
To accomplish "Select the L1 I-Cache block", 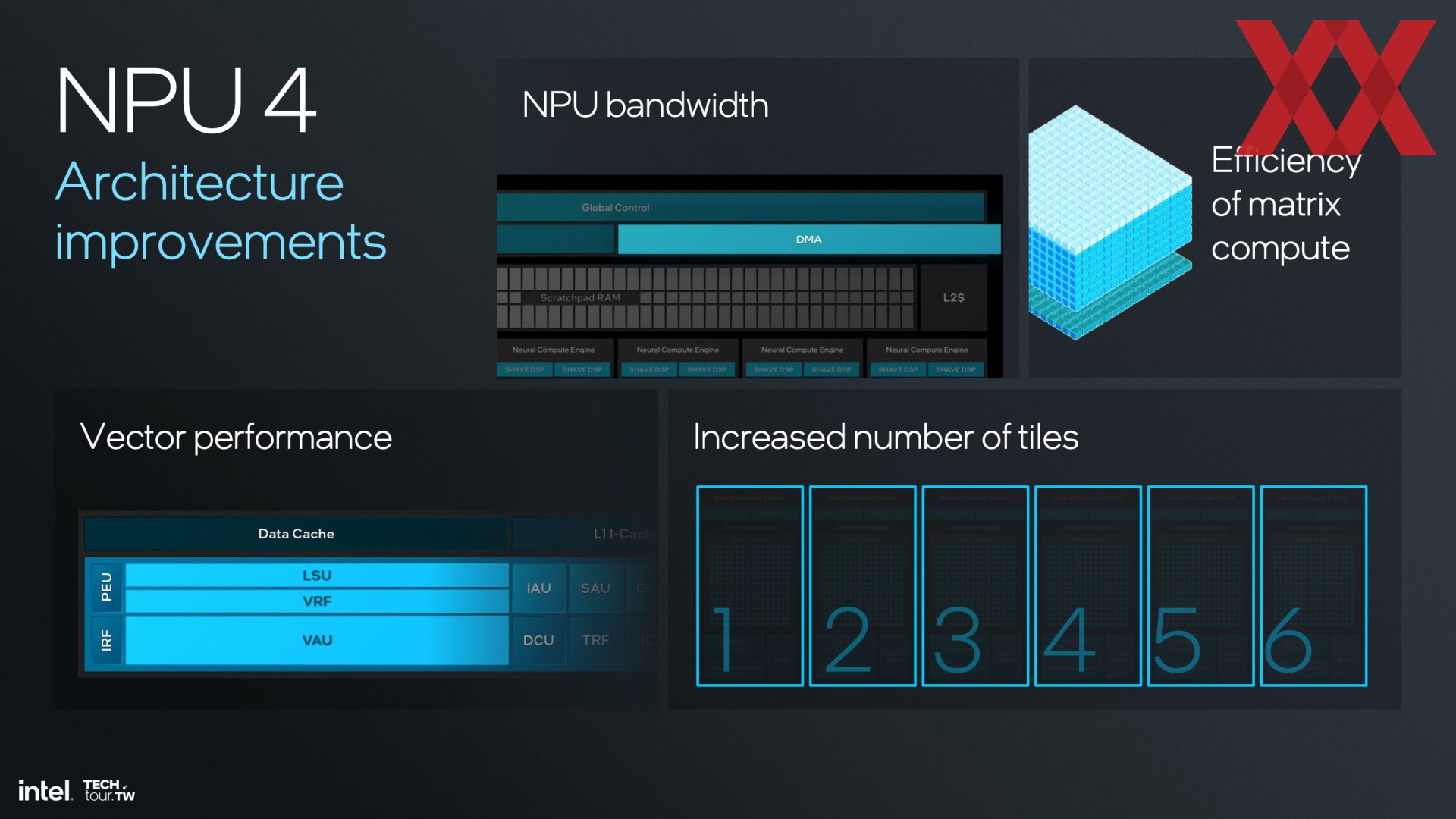I will tap(584, 534).
